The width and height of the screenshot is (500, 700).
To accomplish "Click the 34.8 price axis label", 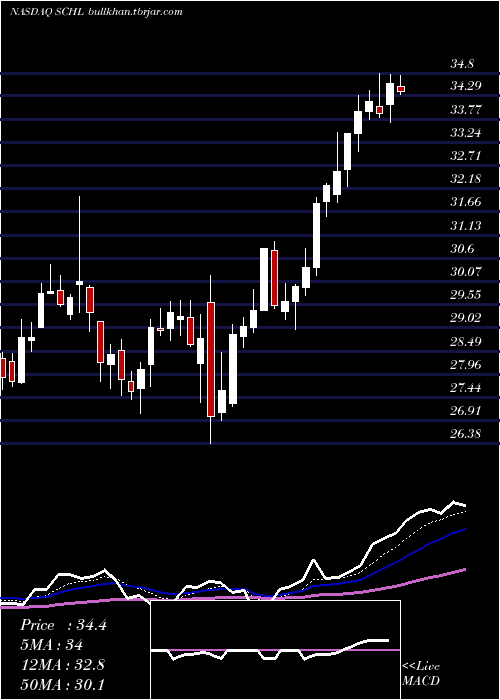I will tap(462, 63).
